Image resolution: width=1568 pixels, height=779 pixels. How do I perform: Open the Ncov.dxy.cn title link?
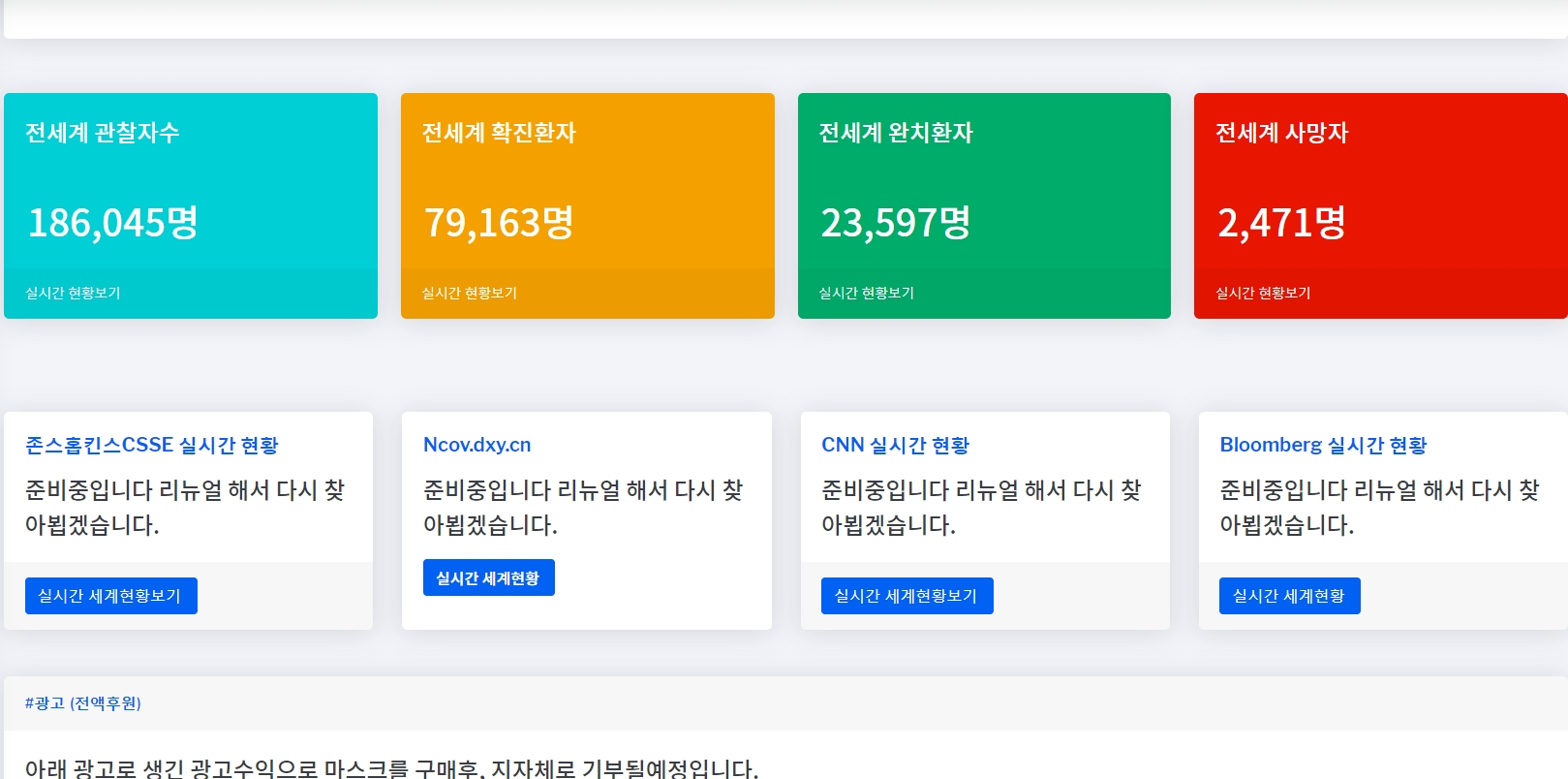(x=477, y=445)
